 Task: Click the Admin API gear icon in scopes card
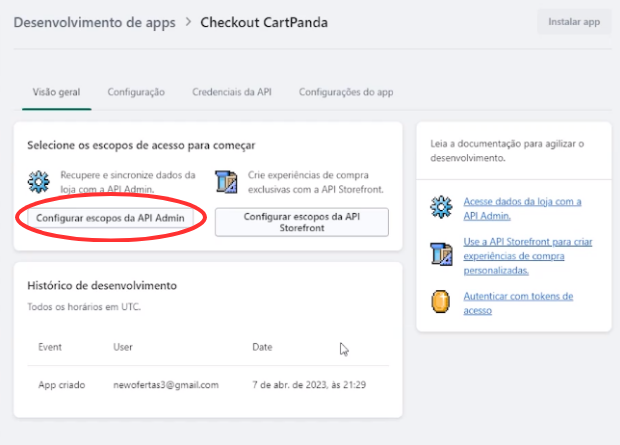[x=38, y=182]
